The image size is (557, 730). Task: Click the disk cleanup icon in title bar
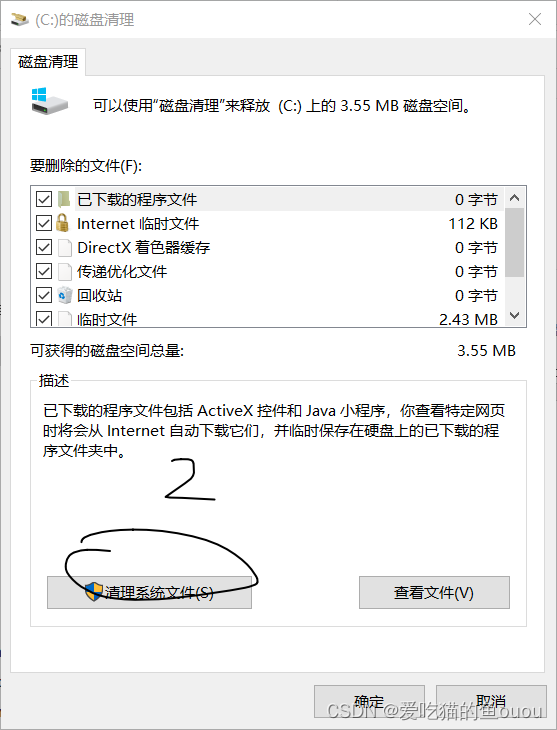[20, 20]
